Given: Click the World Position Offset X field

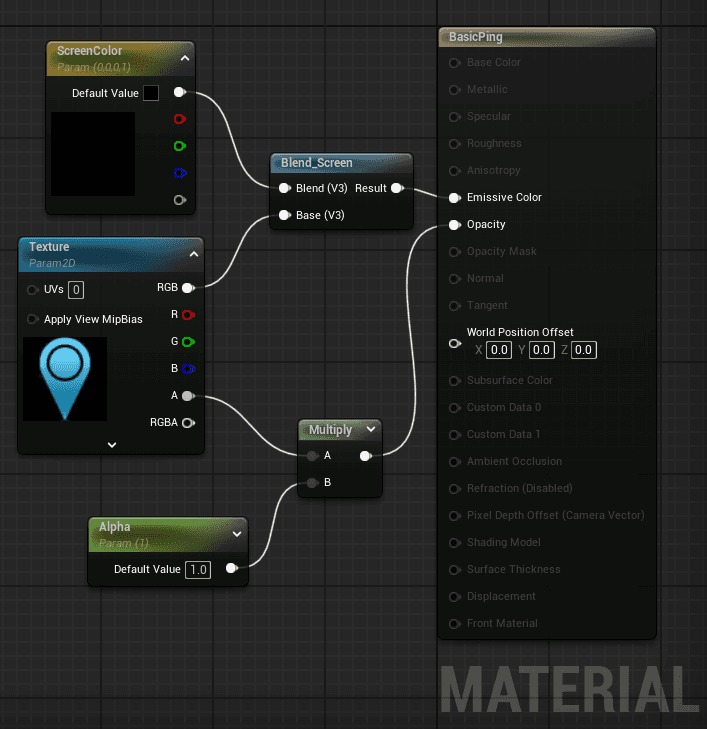Looking at the screenshot, I should click(499, 350).
